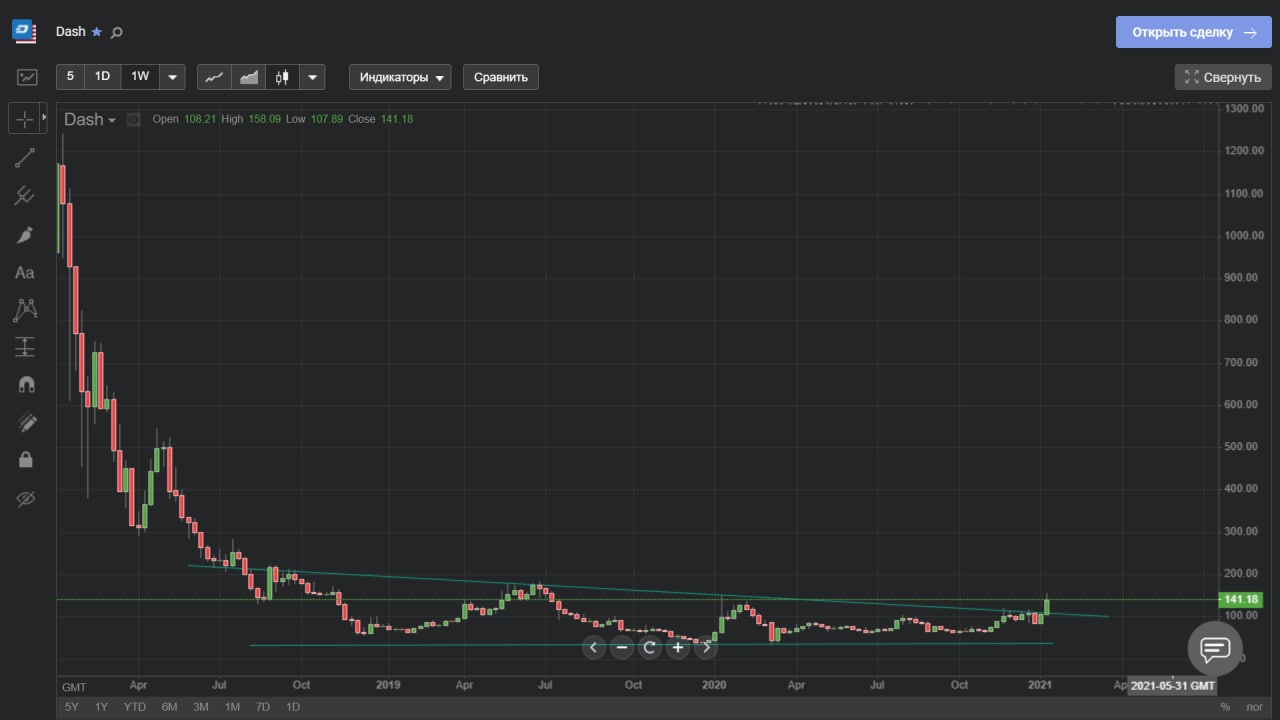Click the 2019 time axis label
1280x720 pixels.
click(388, 686)
